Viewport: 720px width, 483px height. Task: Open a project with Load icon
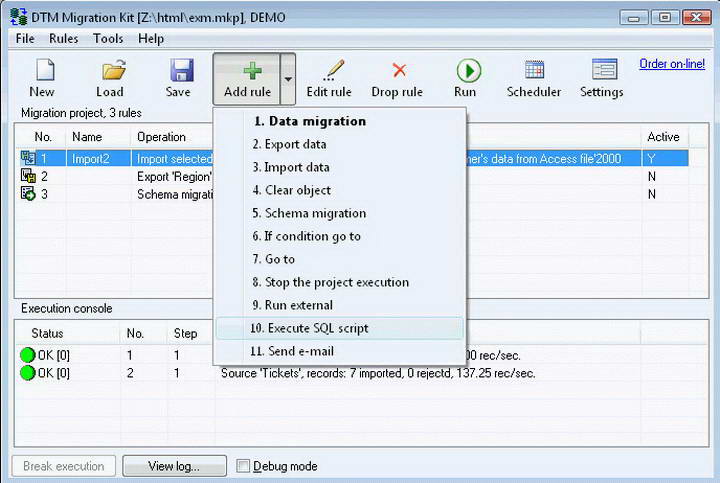[113, 70]
